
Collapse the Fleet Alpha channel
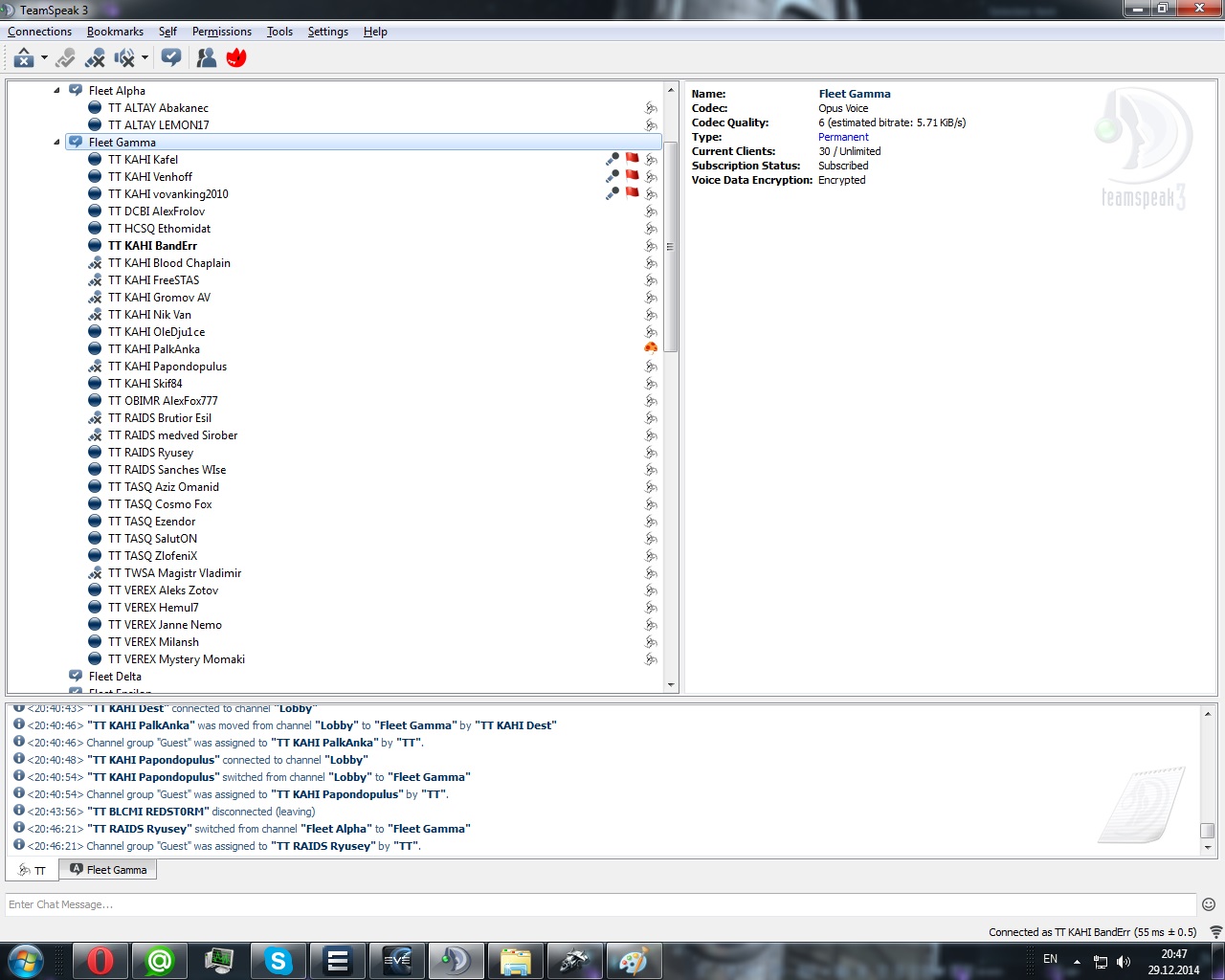tap(56, 91)
